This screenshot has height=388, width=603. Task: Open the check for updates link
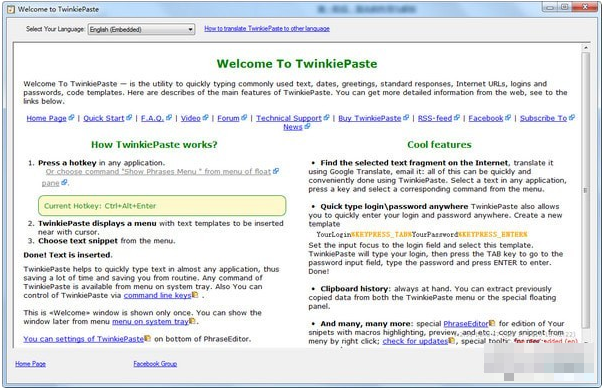[x=415, y=341]
